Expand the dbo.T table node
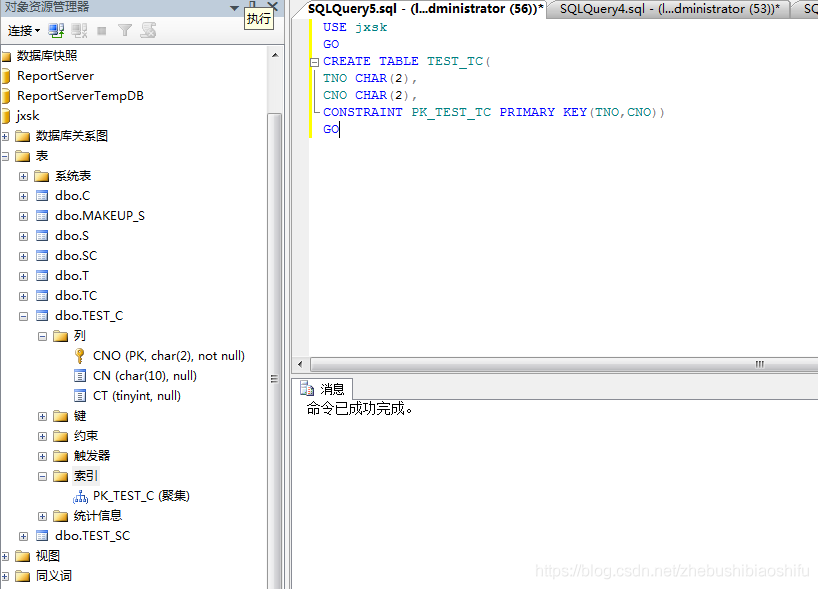This screenshot has height=589, width=818. 23,276
